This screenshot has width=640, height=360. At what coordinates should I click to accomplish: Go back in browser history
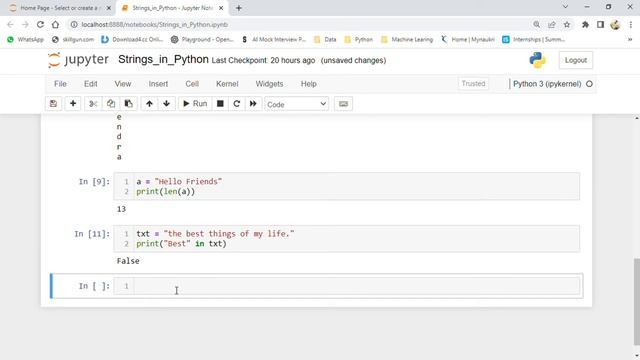10,24
